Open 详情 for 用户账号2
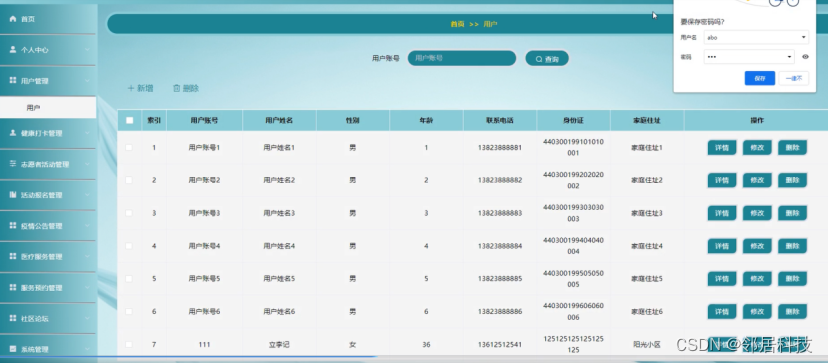This screenshot has width=828, height=363. tap(722, 181)
